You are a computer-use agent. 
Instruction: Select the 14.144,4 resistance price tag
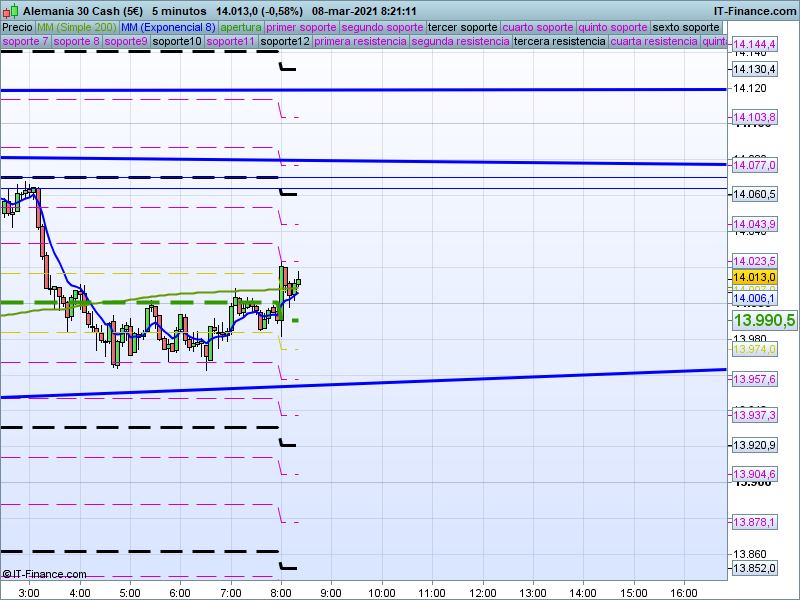click(754, 44)
